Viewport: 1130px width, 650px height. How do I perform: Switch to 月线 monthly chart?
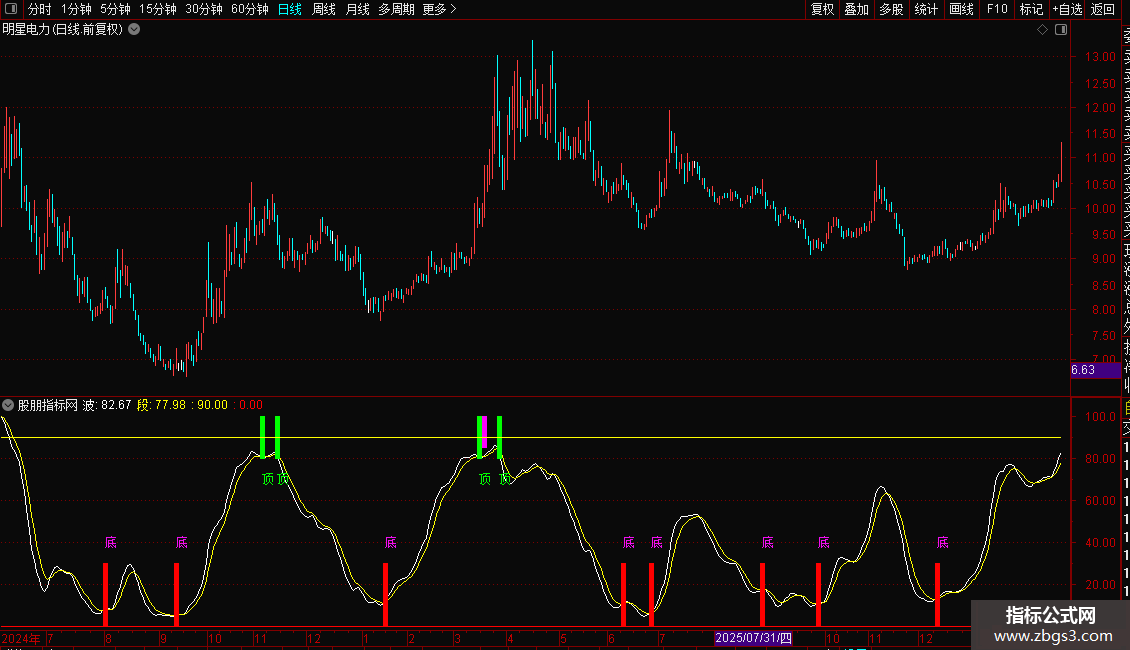coord(358,9)
